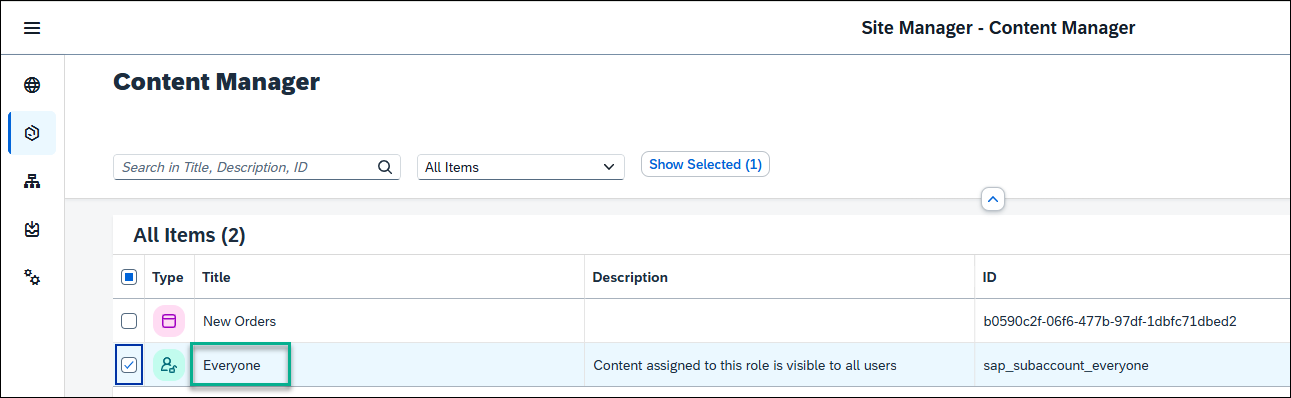Click the Site Manager - Content Manager title
The width and height of the screenshot is (1291, 398).
(998, 28)
